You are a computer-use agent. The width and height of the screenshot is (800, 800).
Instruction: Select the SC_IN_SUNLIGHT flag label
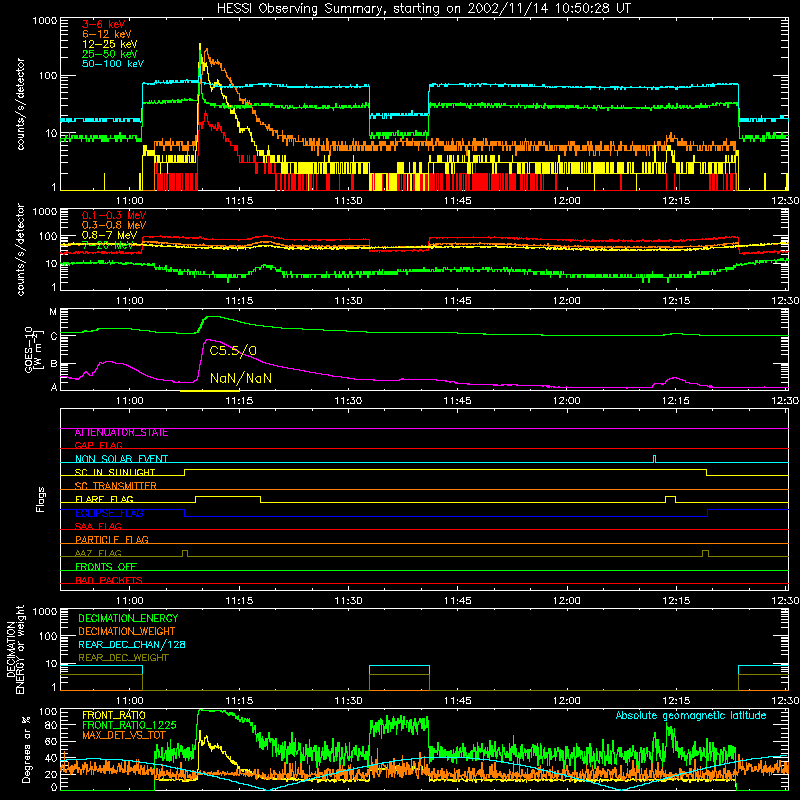pyautogui.click(x=115, y=472)
